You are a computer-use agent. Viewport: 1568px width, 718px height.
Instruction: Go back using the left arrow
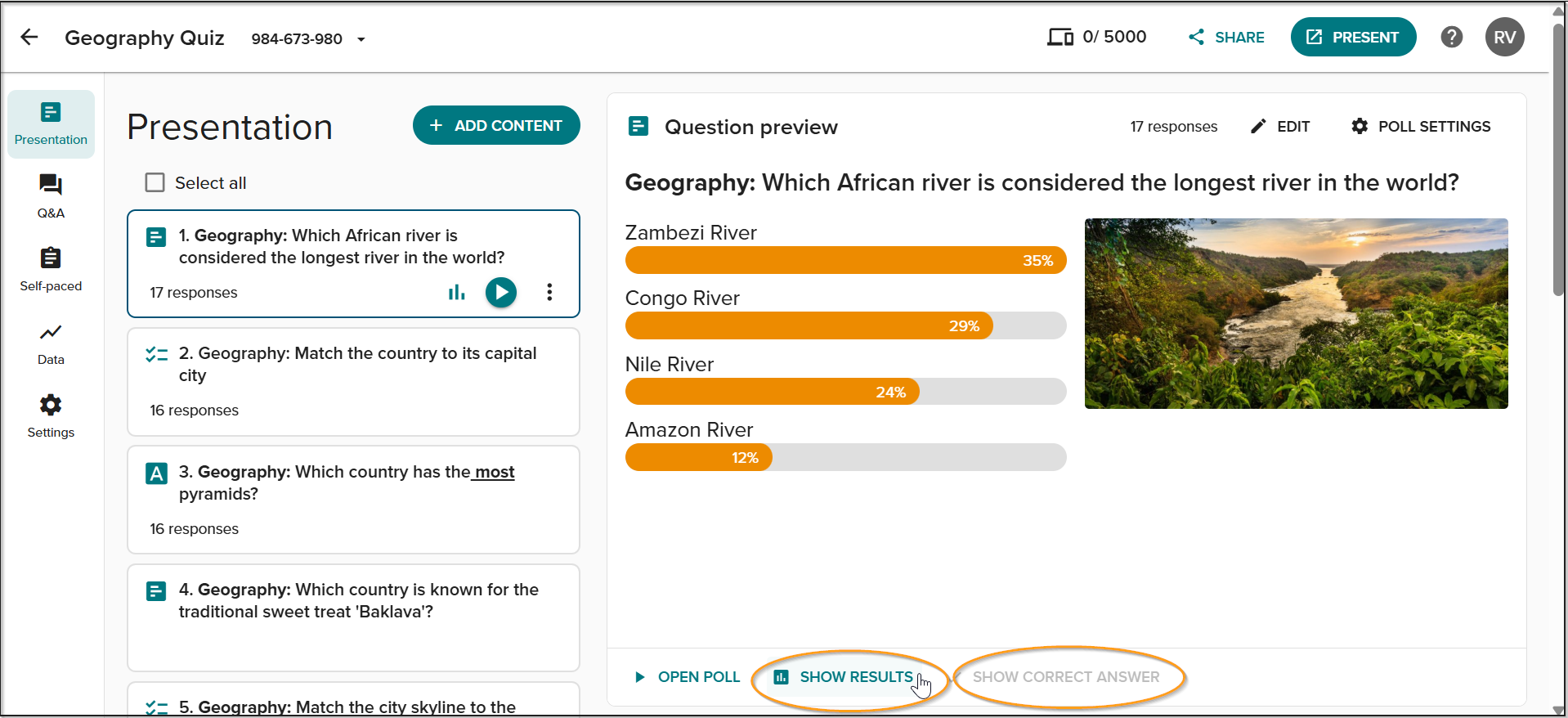click(29, 38)
